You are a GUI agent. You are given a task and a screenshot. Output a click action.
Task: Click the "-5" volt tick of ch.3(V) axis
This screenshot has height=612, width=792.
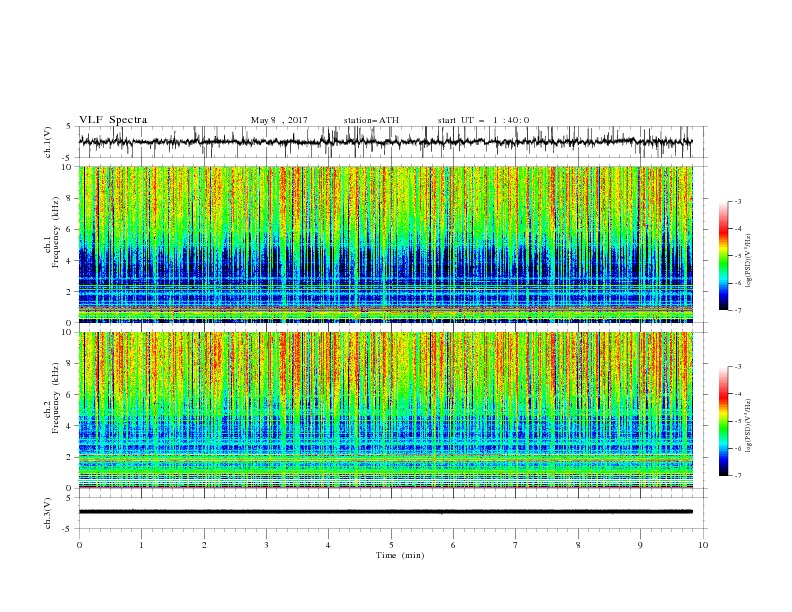[68, 529]
